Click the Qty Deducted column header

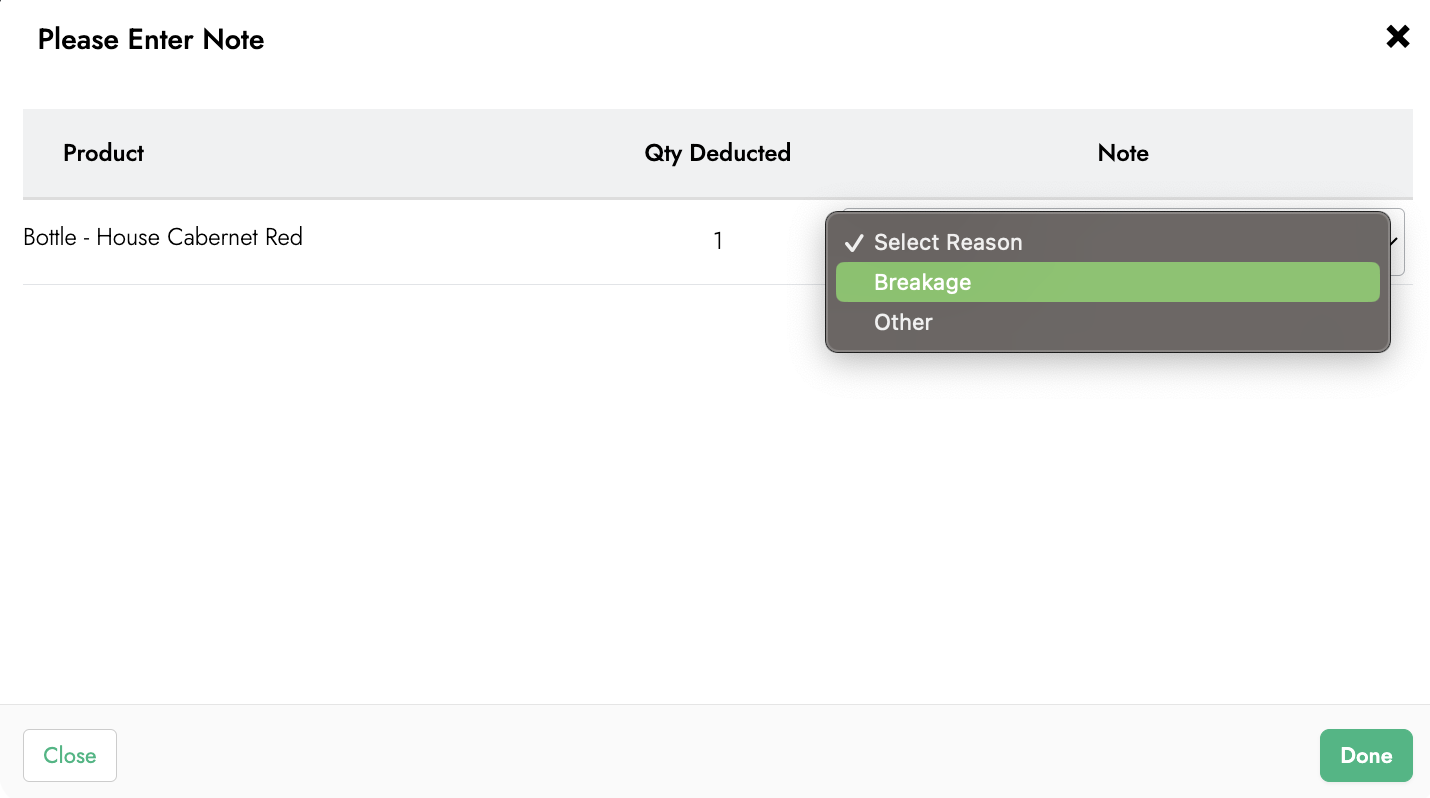[717, 153]
